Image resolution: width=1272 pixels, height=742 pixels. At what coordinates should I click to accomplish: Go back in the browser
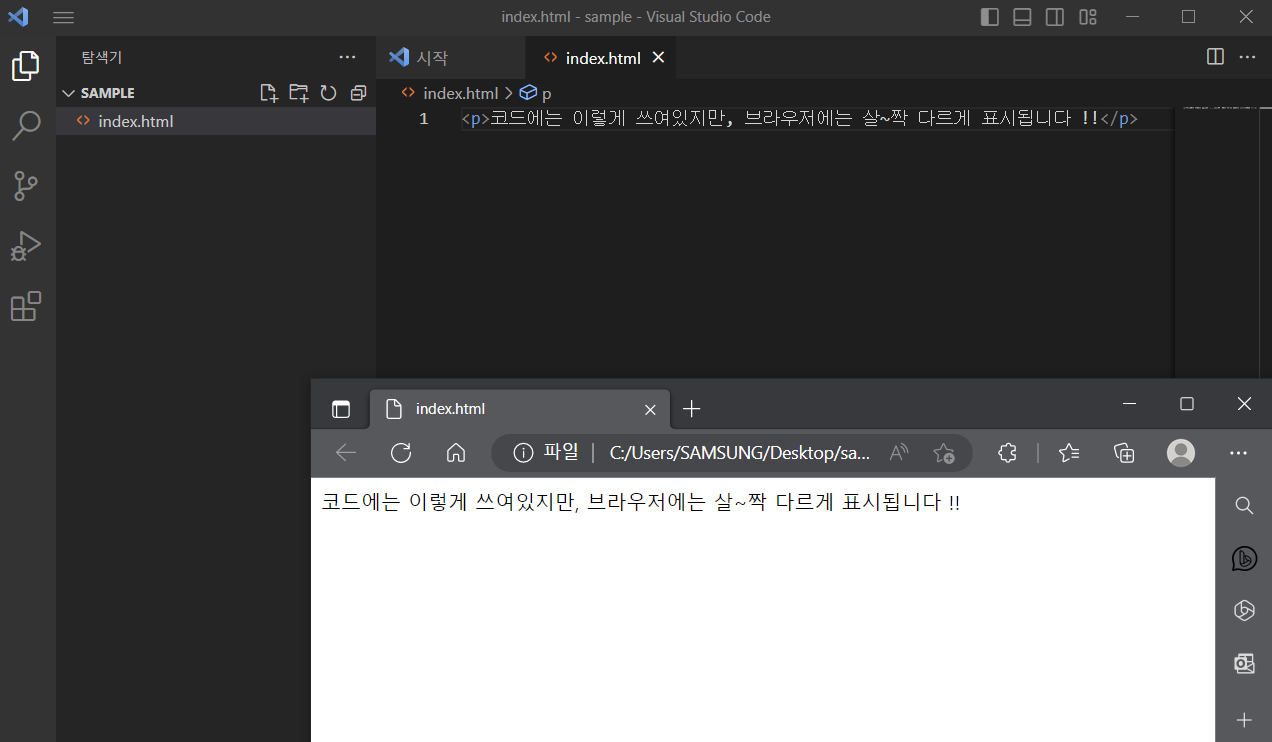[x=346, y=453]
